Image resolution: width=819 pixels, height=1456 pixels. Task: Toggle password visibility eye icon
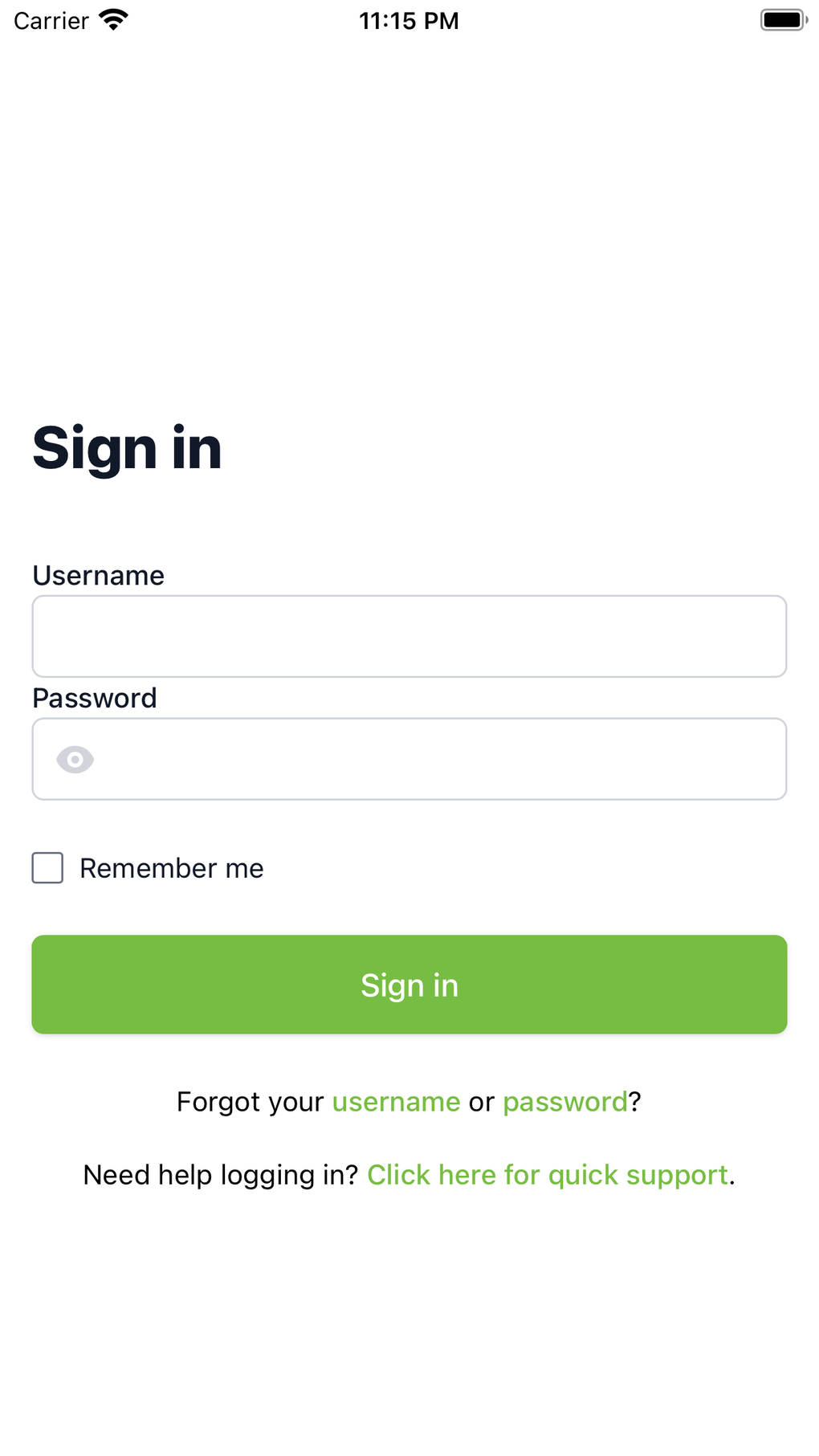[x=75, y=759]
